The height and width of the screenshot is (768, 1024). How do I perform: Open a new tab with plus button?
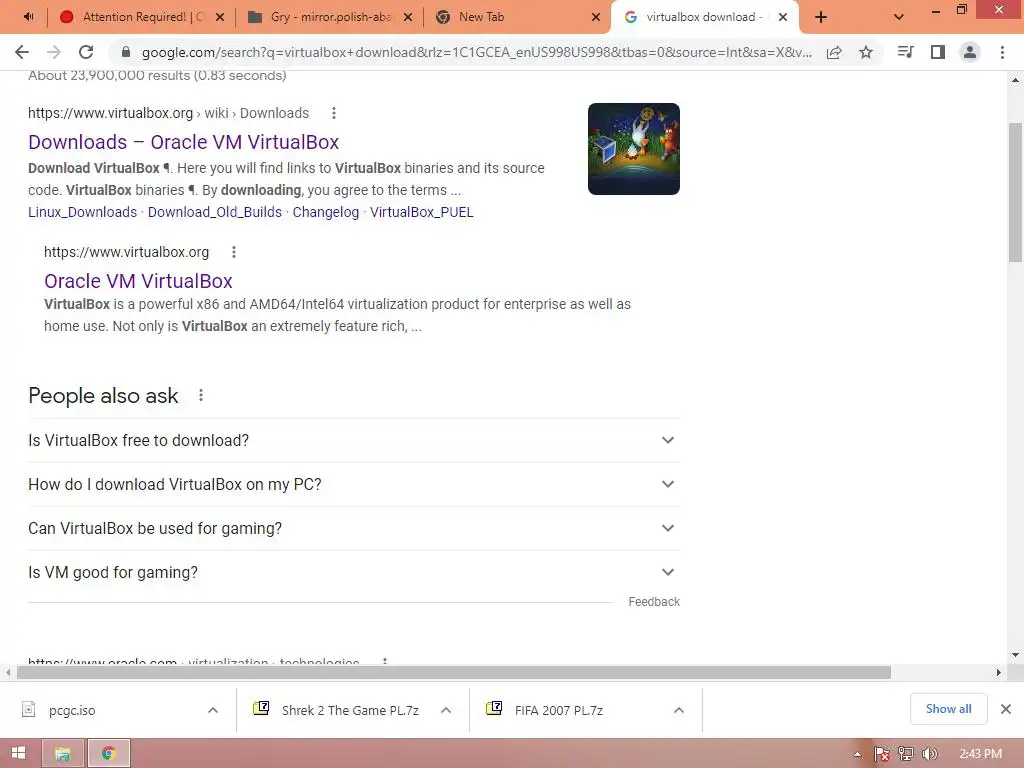click(x=821, y=17)
